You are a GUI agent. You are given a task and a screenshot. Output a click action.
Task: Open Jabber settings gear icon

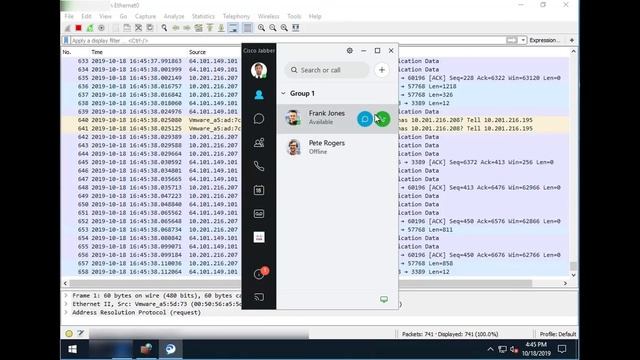pyautogui.click(x=350, y=51)
